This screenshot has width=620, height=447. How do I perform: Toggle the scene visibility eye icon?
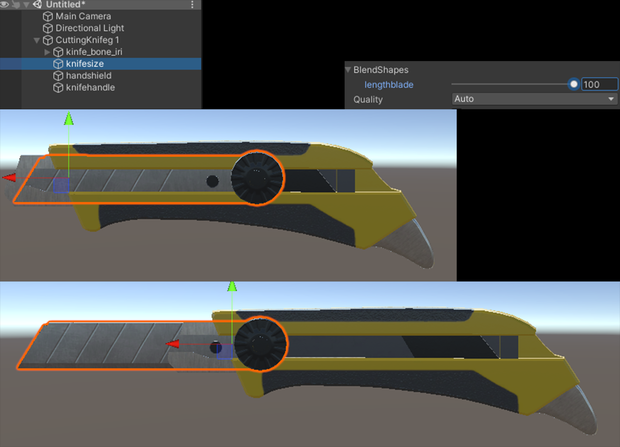pos(4,4)
